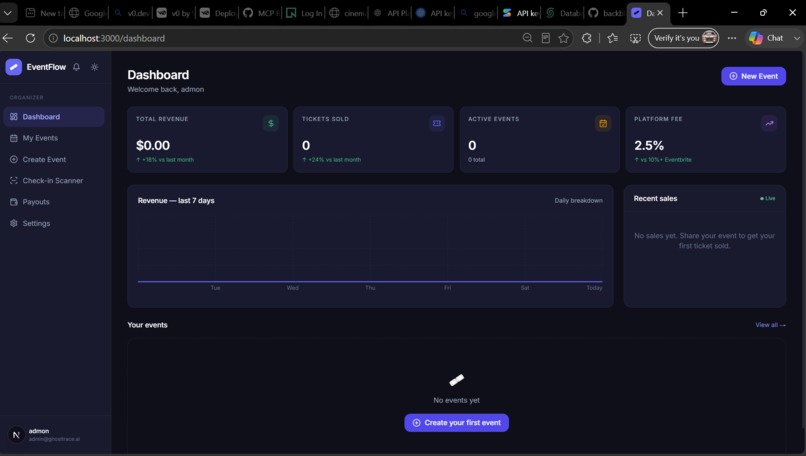Open Create Event in sidebar
The height and width of the screenshot is (456, 806).
pyautogui.click(x=54, y=159)
